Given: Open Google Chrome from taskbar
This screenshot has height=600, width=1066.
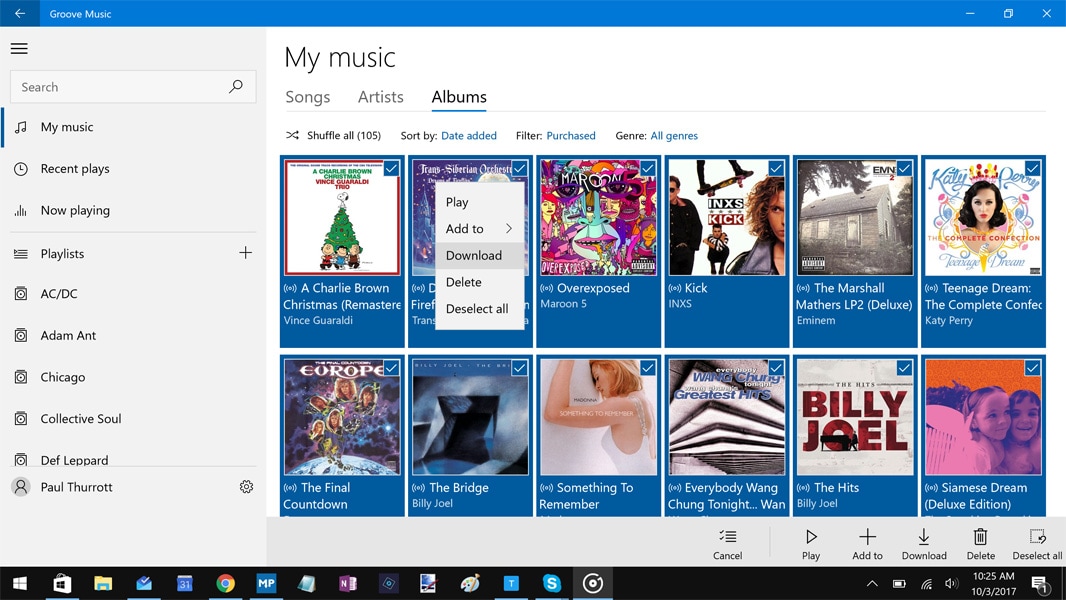Looking at the screenshot, I should coord(225,583).
